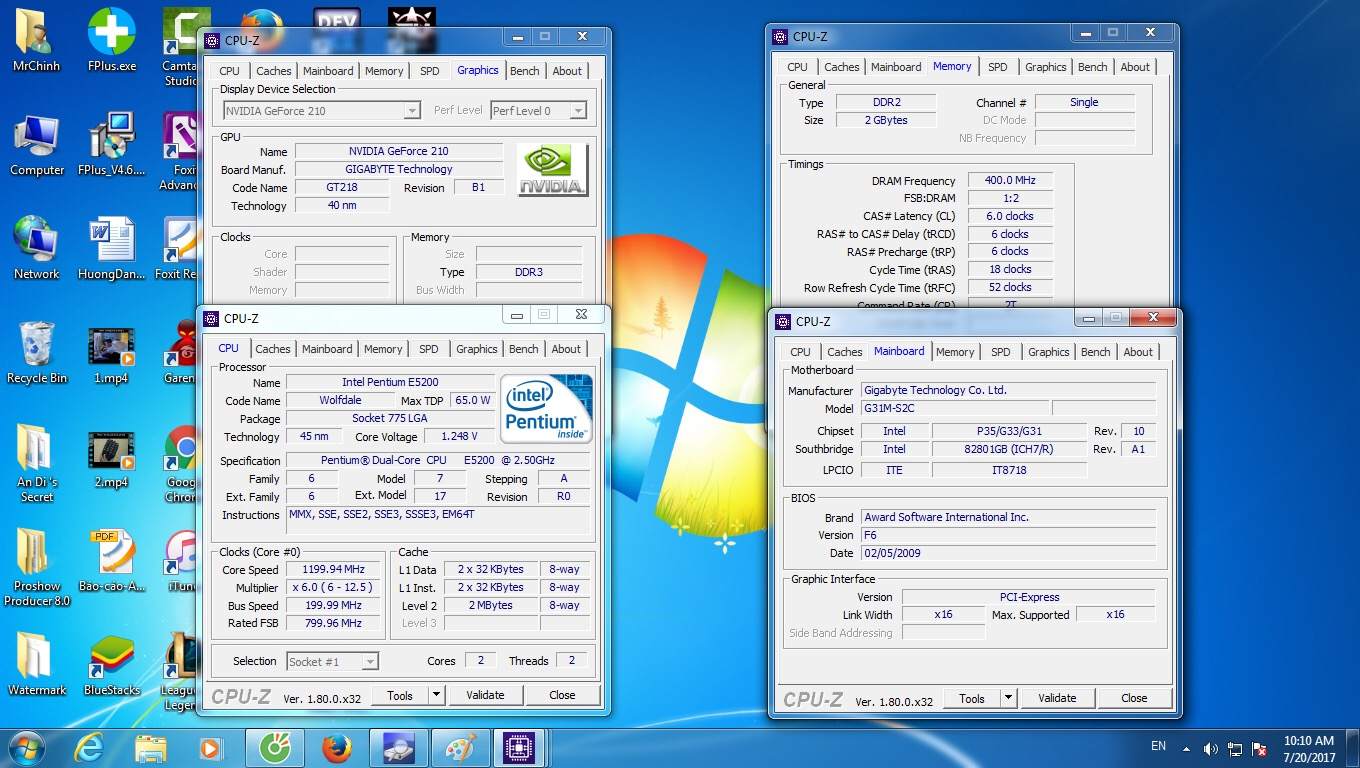Click the Intel Pentium inside logo
This screenshot has width=1360, height=768.
[546, 409]
